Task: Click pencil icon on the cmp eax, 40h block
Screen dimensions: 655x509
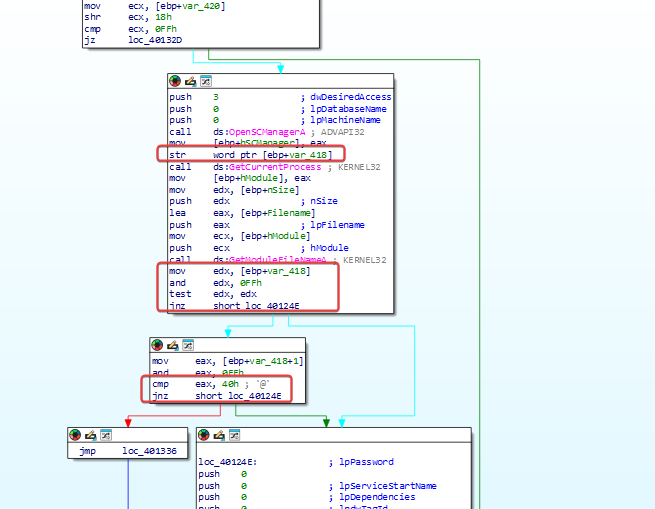Action: point(173,345)
